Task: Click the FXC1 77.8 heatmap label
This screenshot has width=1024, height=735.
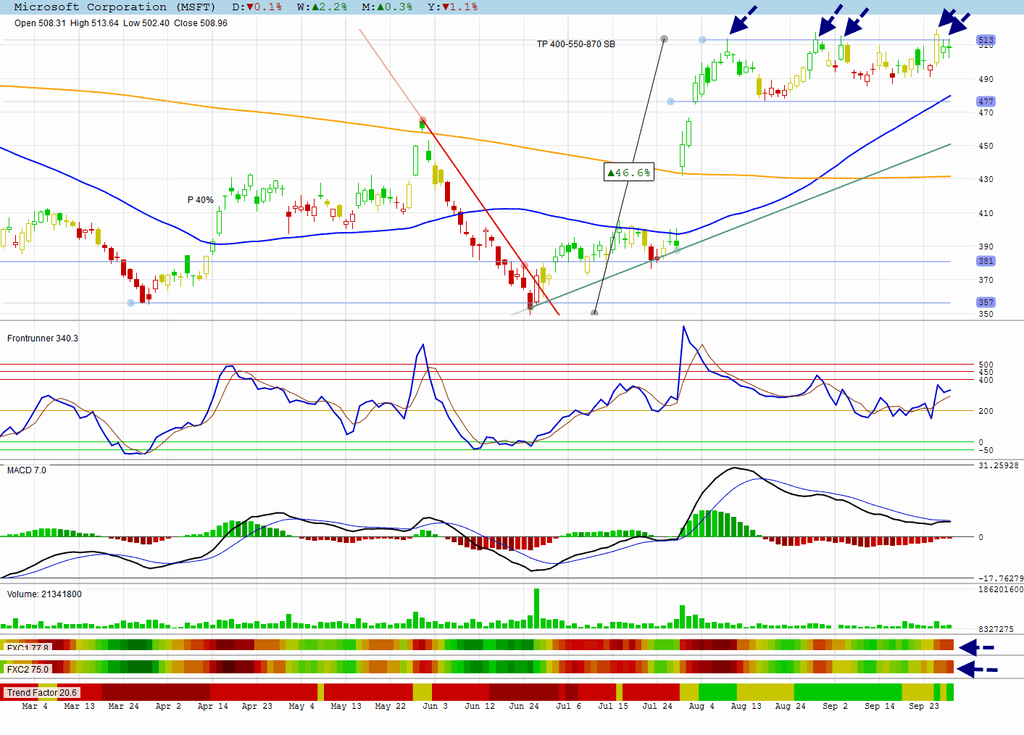Action: (27, 647)
